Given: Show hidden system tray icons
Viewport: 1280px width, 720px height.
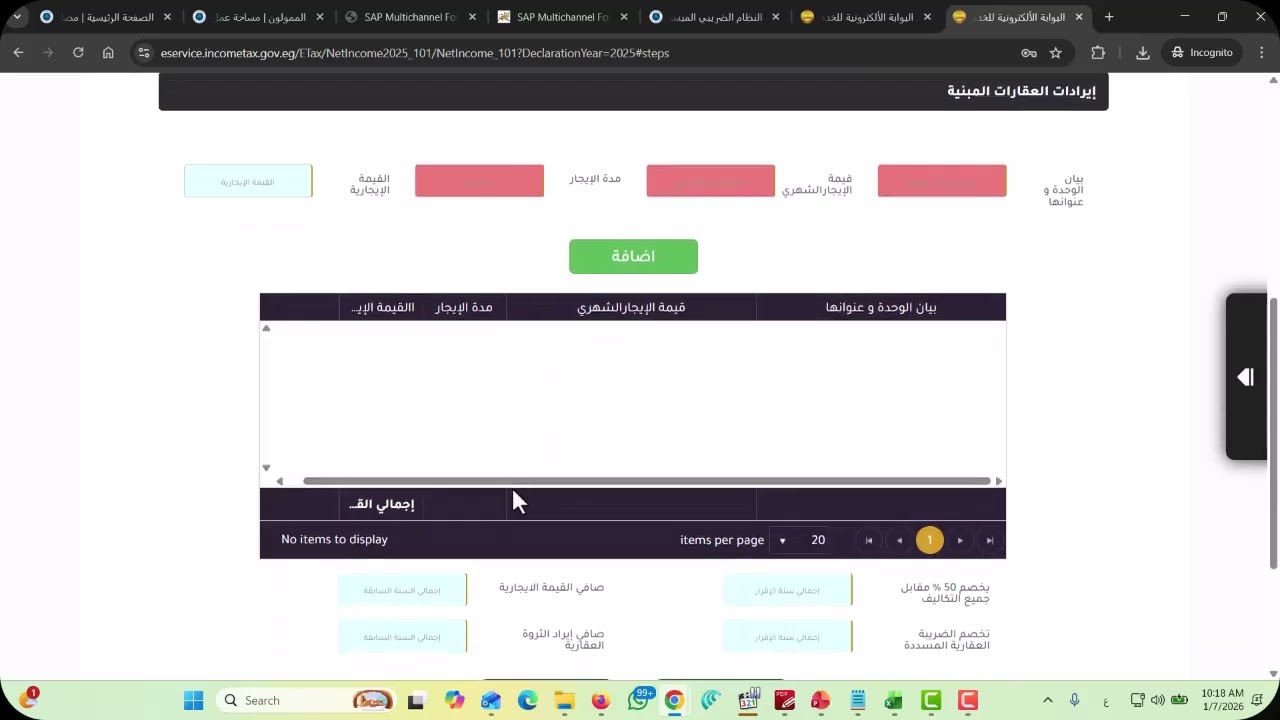Looking at the screenshot, I should click(1047, 700).
